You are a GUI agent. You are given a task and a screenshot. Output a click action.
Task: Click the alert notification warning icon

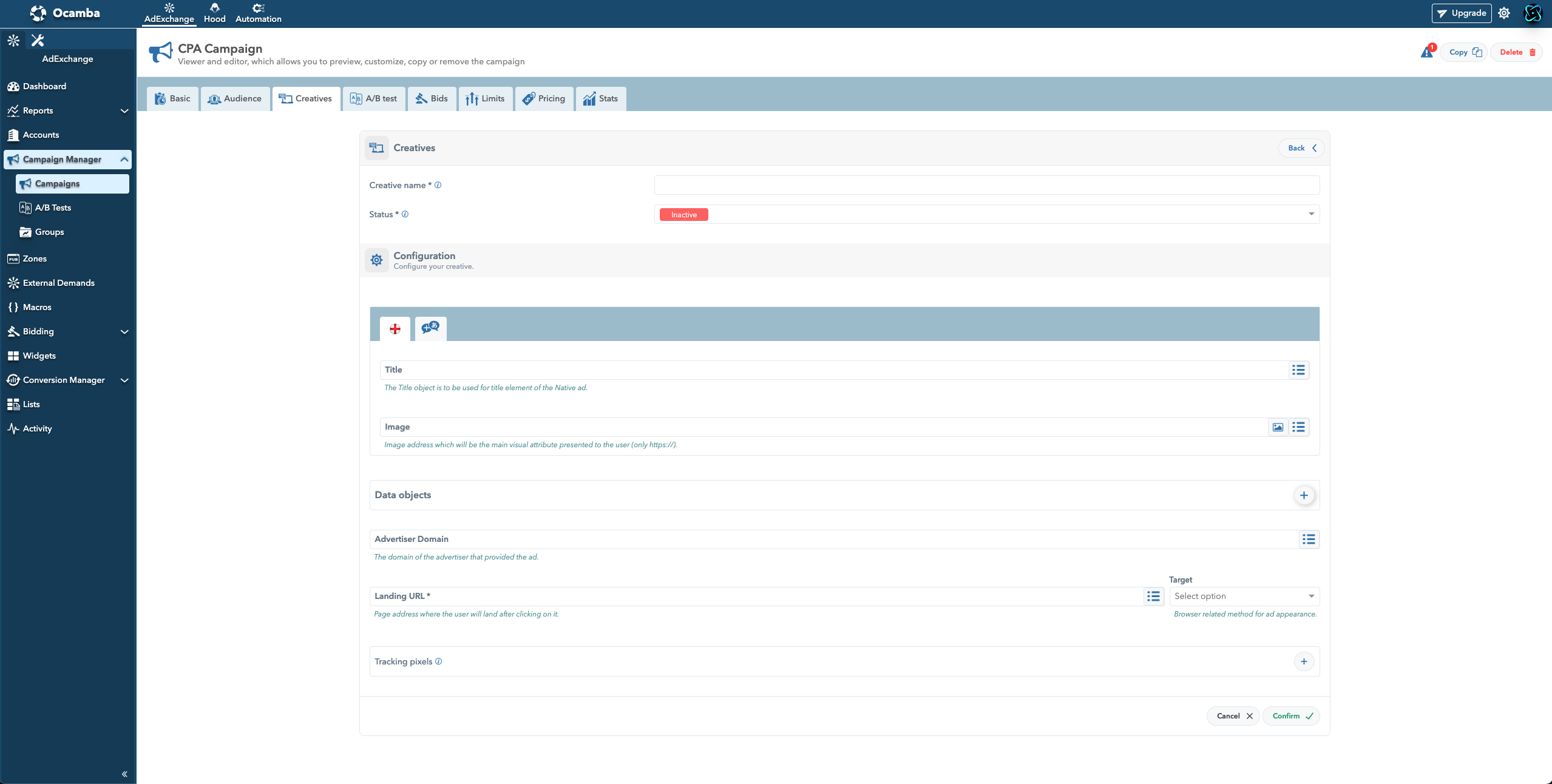1426,53
